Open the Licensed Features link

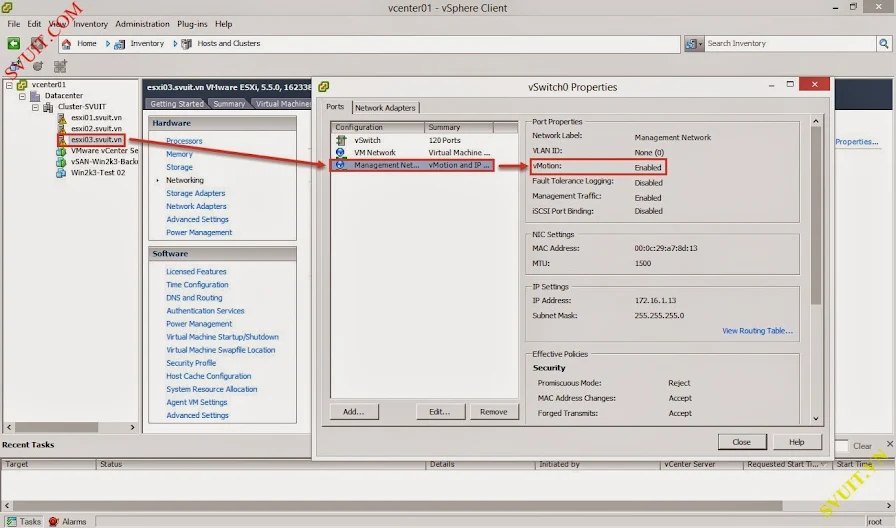[196, 271]
